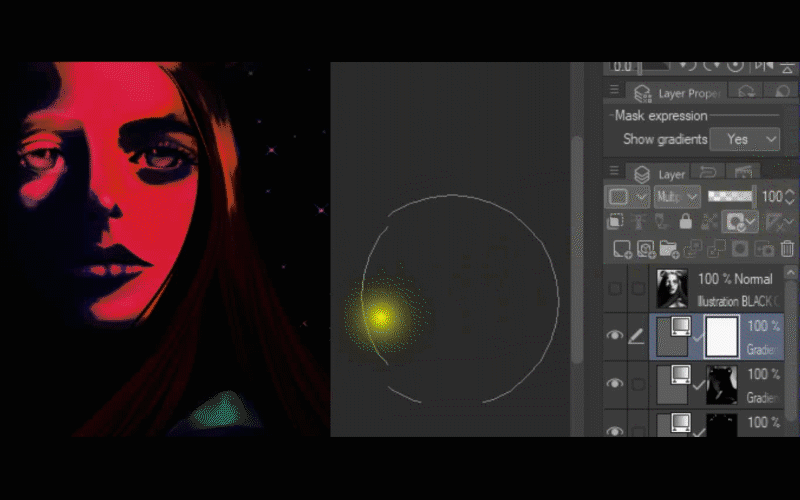Switch to the third tab beside Layer

coord(743,172)
